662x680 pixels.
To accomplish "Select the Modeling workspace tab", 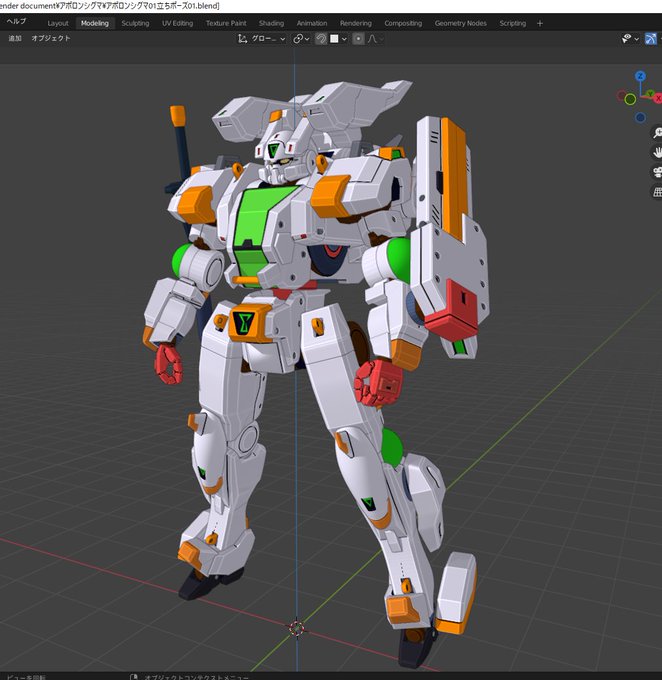I will (x=95, y=23).
